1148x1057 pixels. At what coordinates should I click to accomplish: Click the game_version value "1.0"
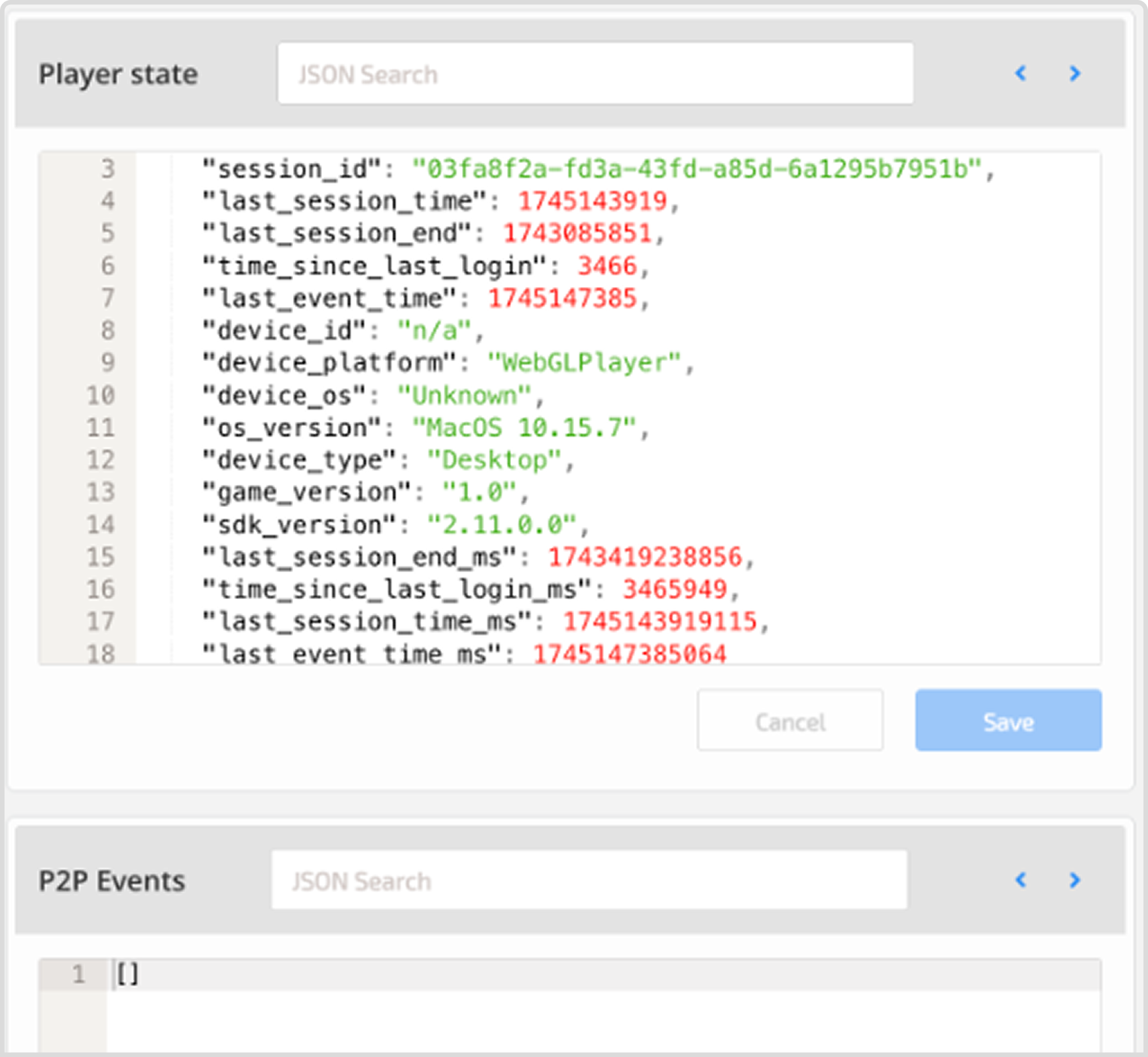(479, 492)
